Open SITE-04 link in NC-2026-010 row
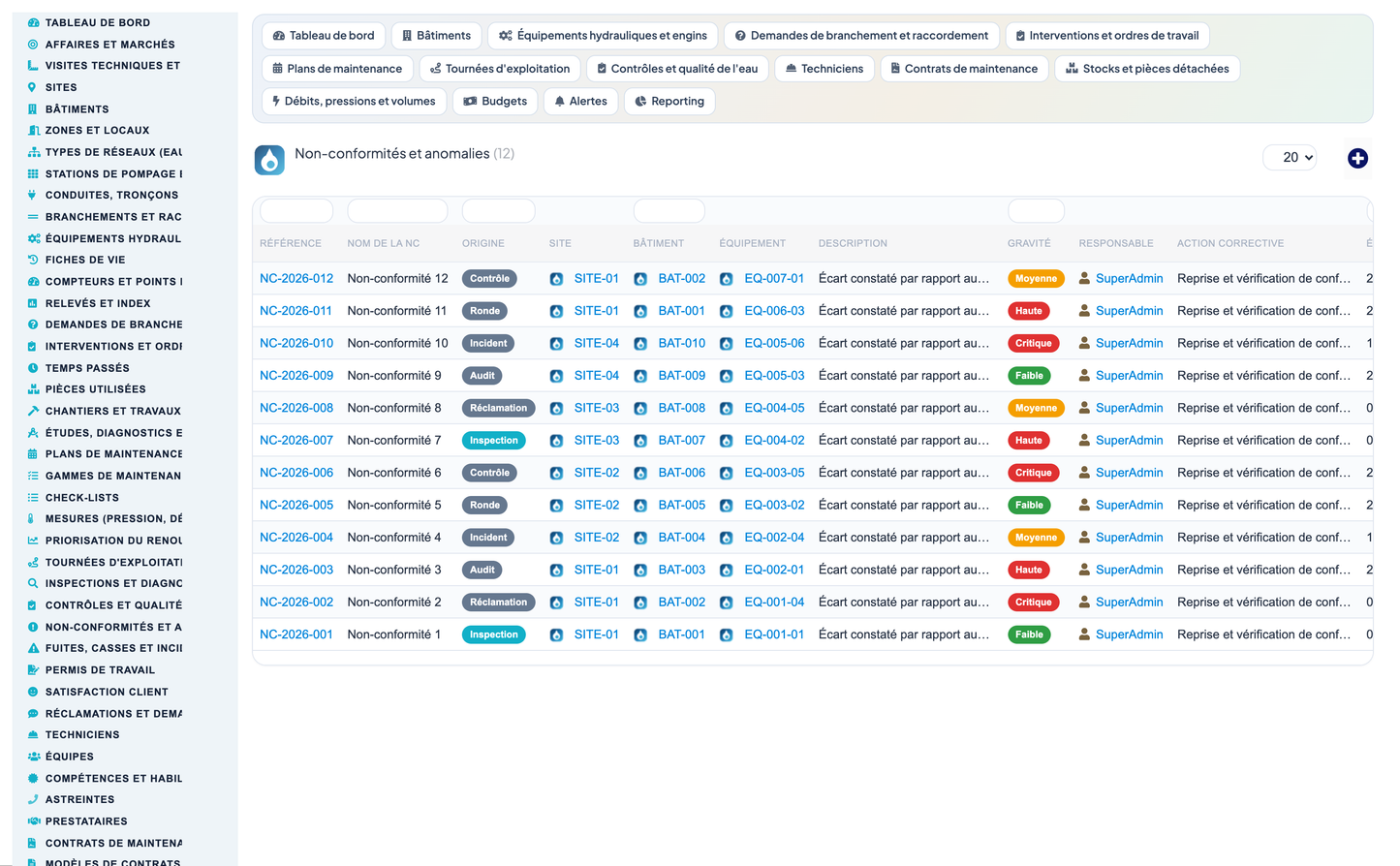Viewport: 1400px width, 866px height. point(596,343)
